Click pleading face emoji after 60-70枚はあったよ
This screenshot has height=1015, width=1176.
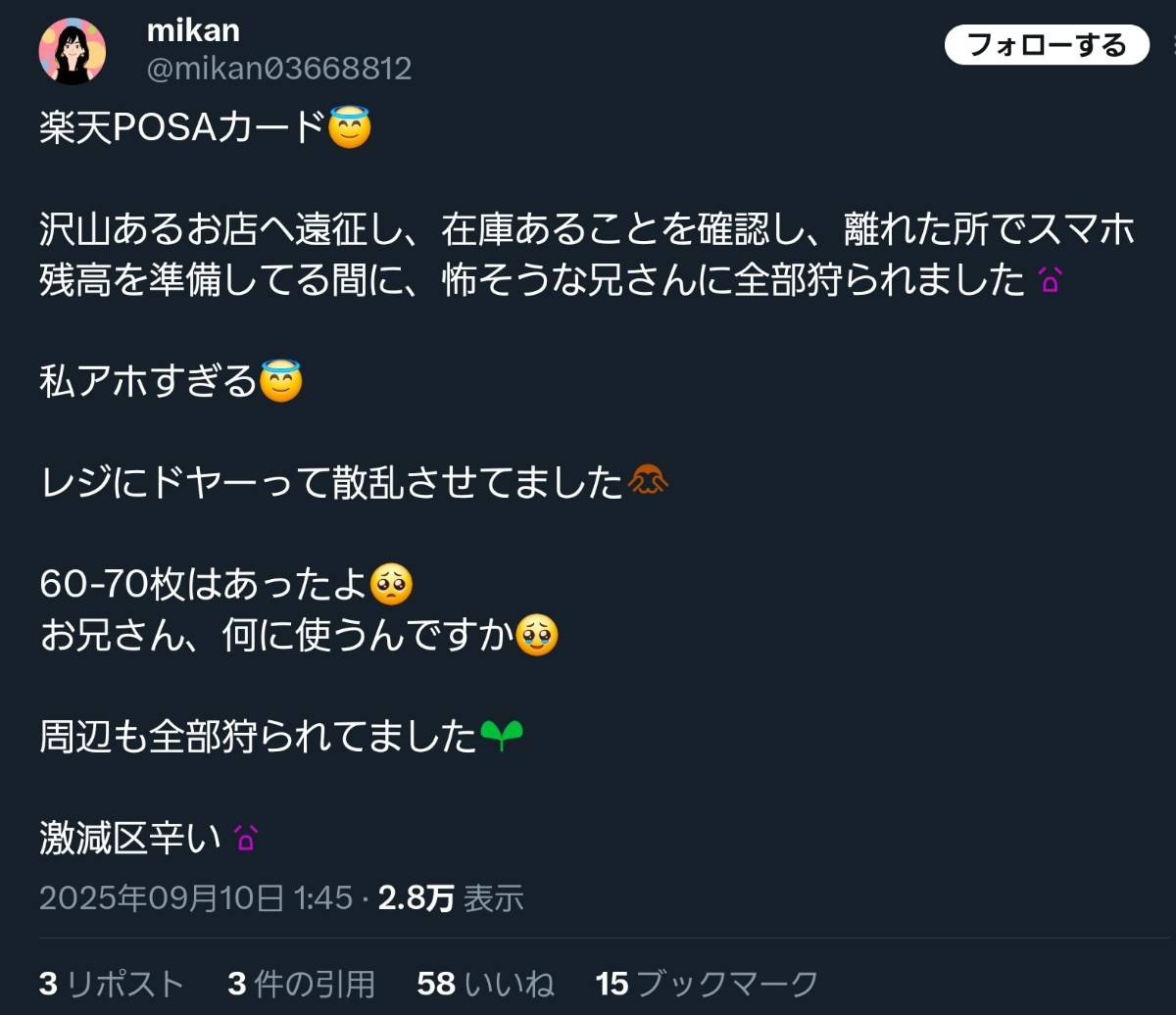pos(392,585)
